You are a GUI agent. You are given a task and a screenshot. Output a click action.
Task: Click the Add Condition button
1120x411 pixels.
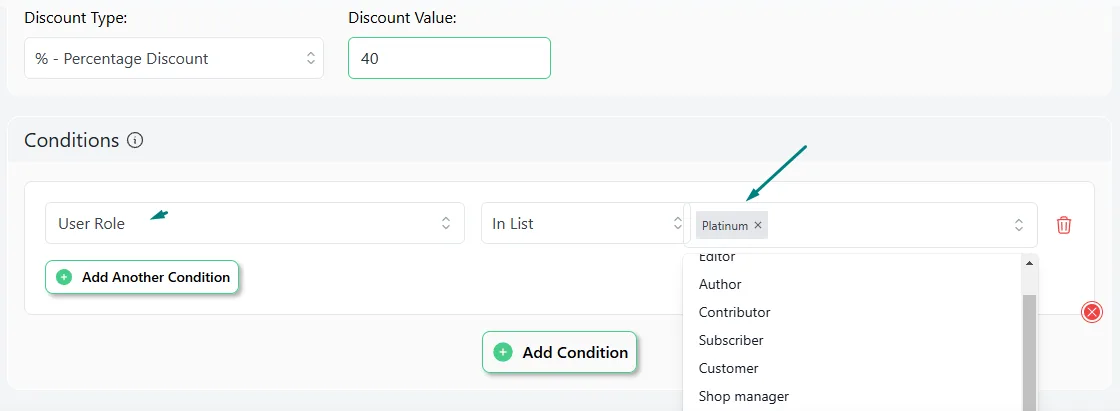click(559, 352)
